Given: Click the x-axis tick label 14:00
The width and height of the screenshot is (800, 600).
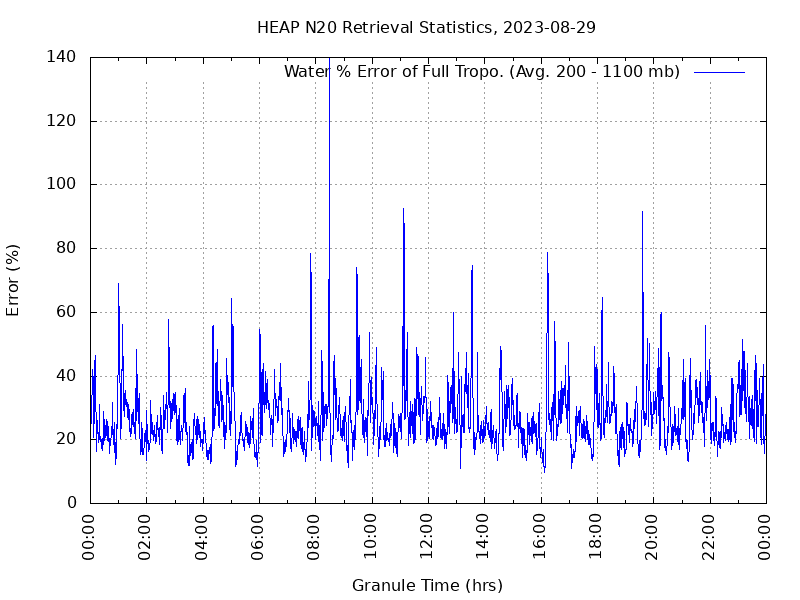Looking at the screenshot, I should [x=482, y=537].
